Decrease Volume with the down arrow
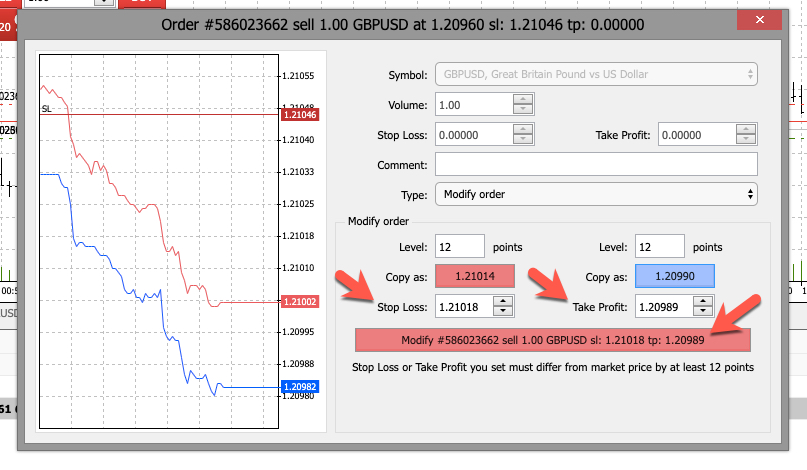 pyautogui.click(x=523, y=111)
